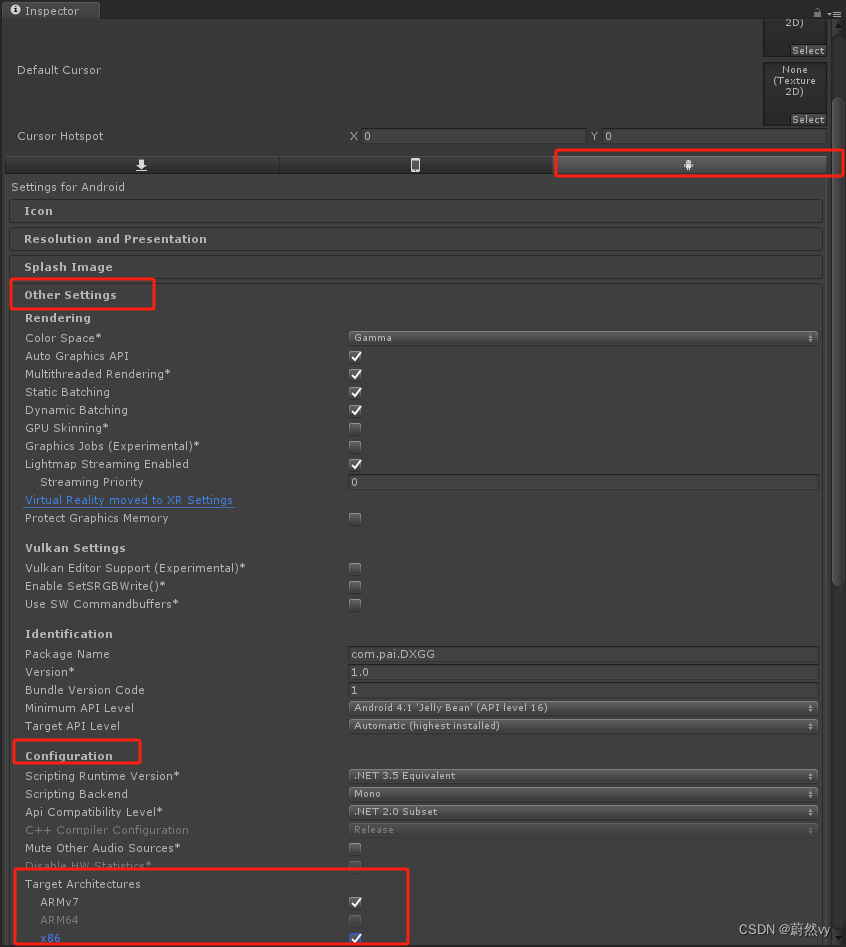Edit the Package Name field
This screenshot has height=947, width=846.
(583, 654)
